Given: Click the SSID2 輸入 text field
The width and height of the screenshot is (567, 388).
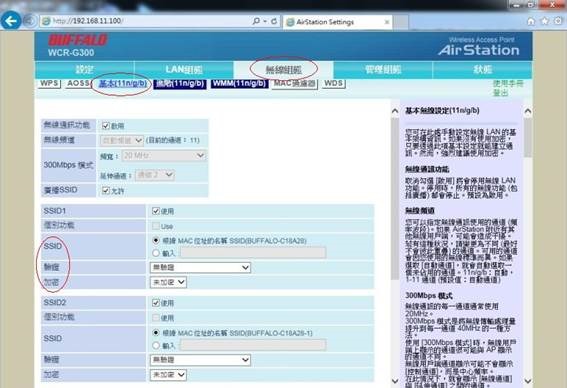Looking at the screenshot, I should coord(253,345).
